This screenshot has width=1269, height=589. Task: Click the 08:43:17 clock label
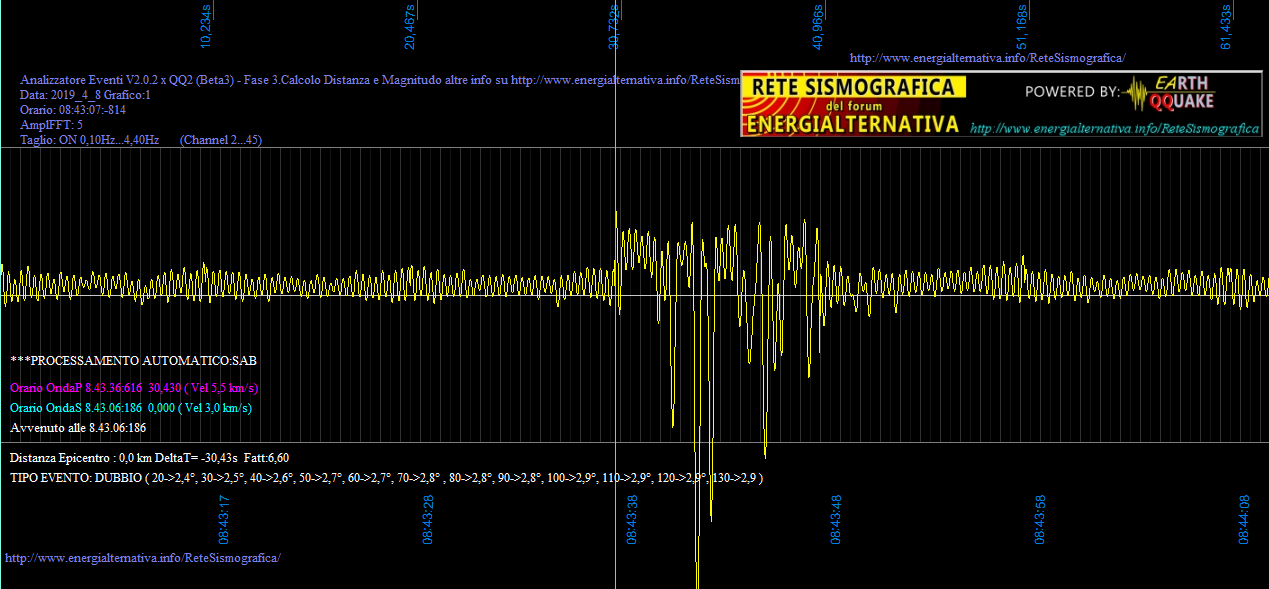(224, 519)
